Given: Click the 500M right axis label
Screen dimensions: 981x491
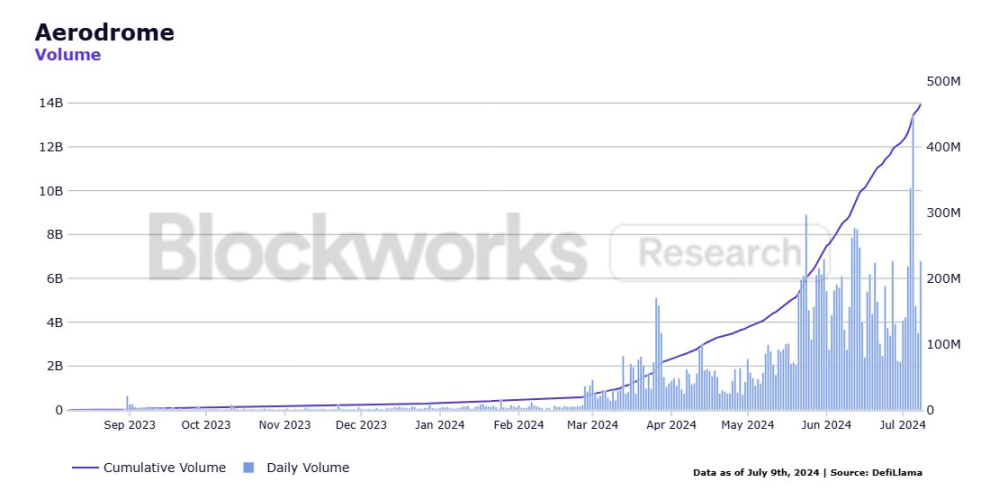Looking at the screenshot, I should [x=944, y=81].
